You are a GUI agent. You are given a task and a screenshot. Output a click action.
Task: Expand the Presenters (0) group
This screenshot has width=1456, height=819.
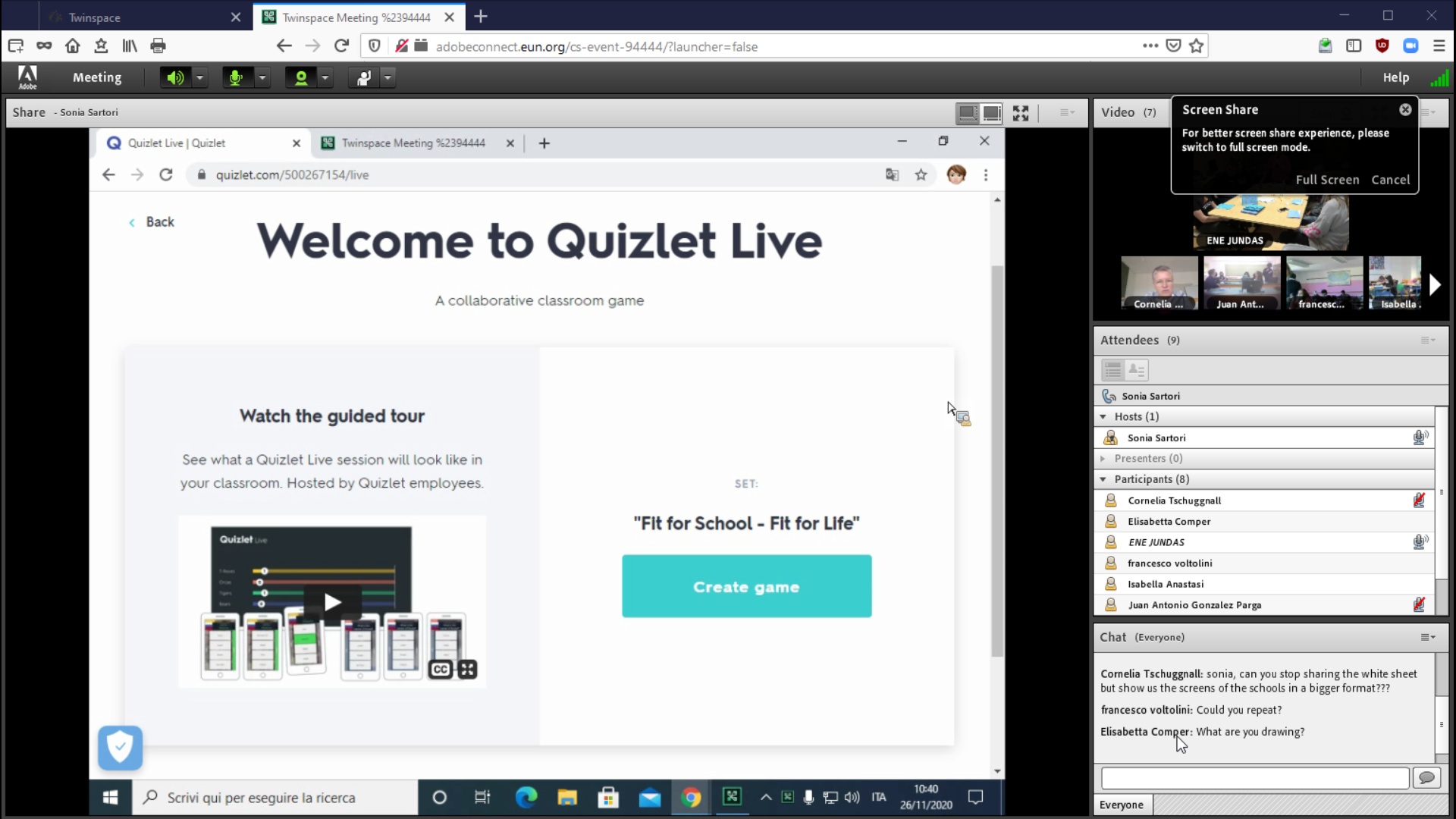click(x=1103, y=459)
